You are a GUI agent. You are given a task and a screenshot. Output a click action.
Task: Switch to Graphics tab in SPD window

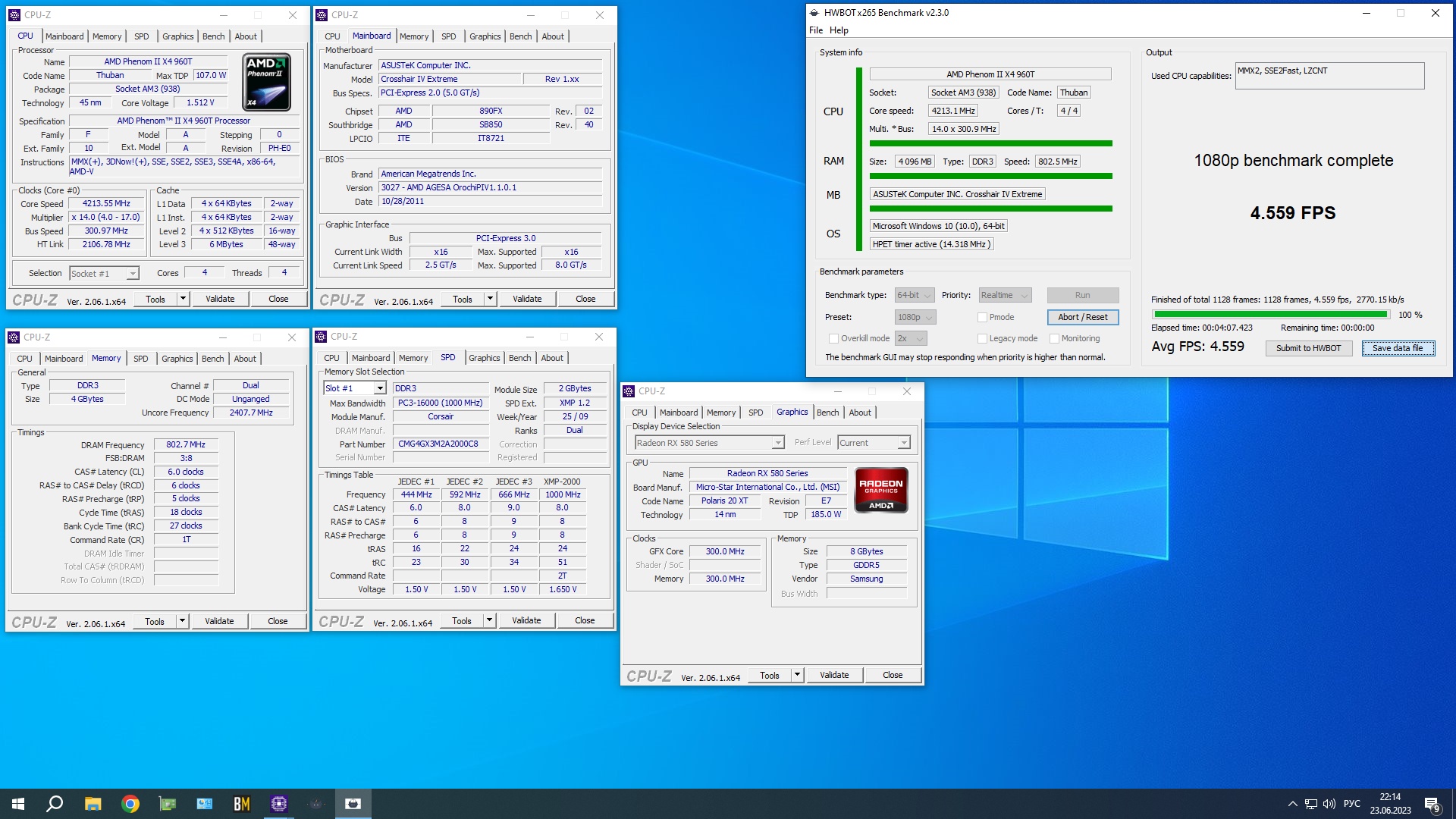pyautogui.click(x=485, y=358)
